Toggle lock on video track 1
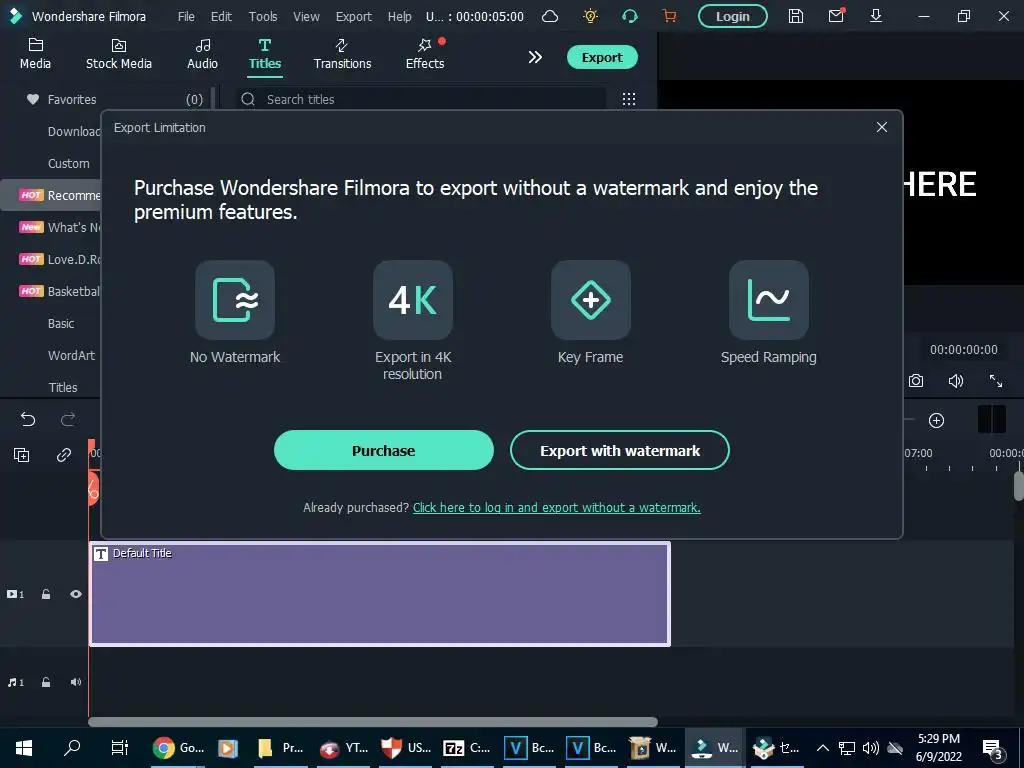Image resolution: width=1024 pixels, height=768 pixels. click(46, 594)
